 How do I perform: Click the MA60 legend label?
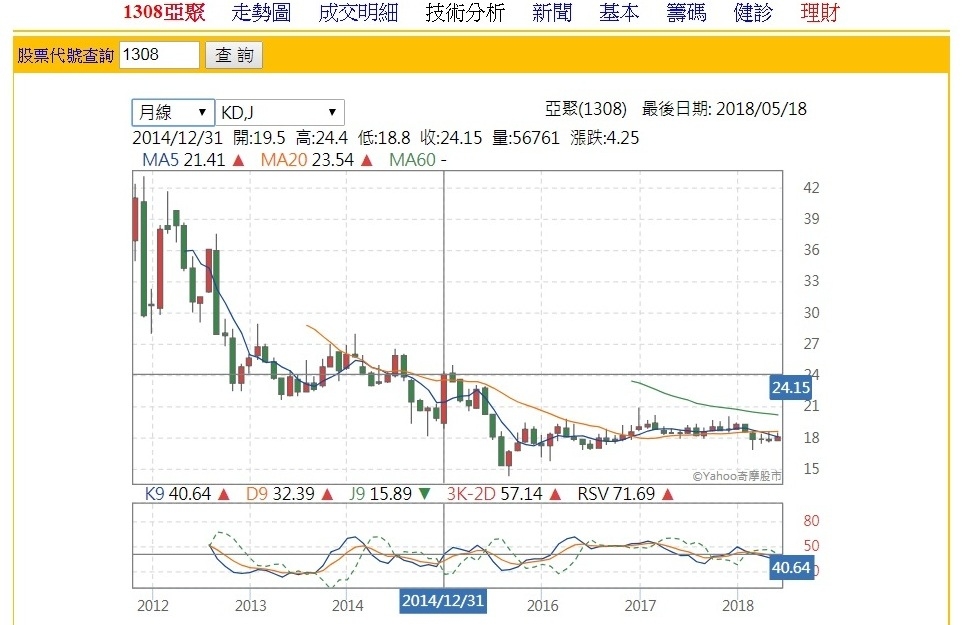pyautogui.click(x=418, y=160)
